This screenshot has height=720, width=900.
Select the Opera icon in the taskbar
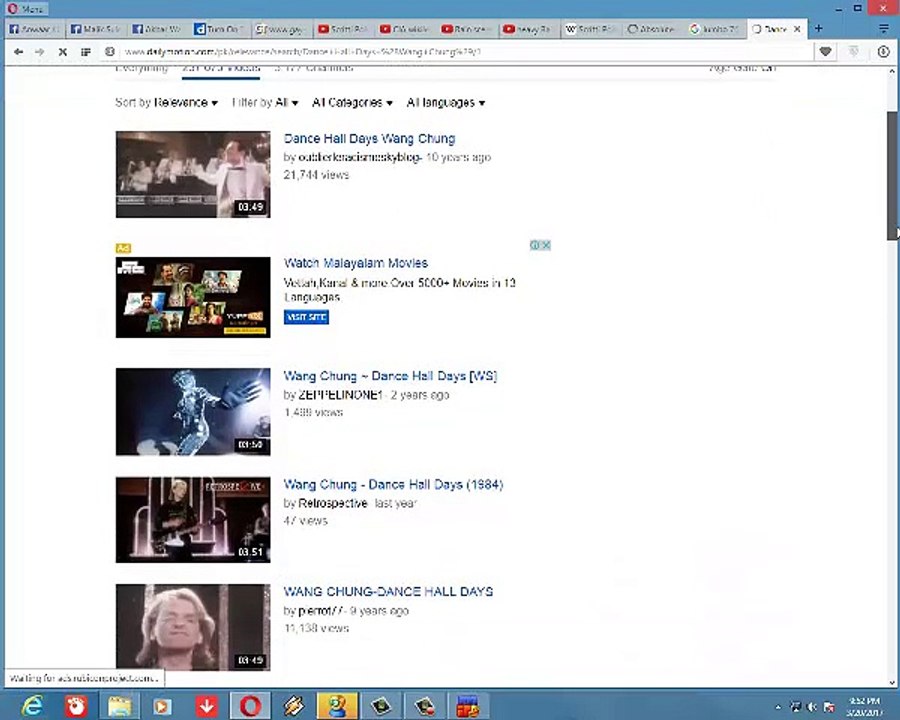point(250,706)
